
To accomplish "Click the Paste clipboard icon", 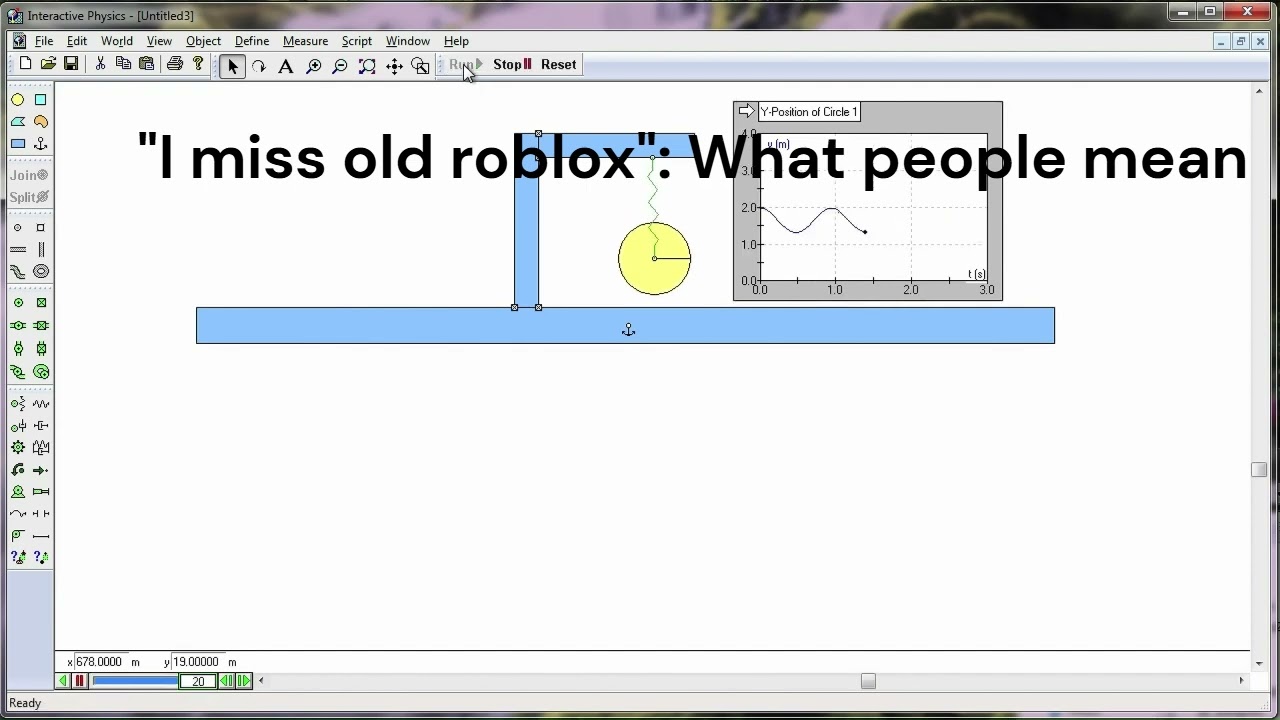I will tap(146, 64).
